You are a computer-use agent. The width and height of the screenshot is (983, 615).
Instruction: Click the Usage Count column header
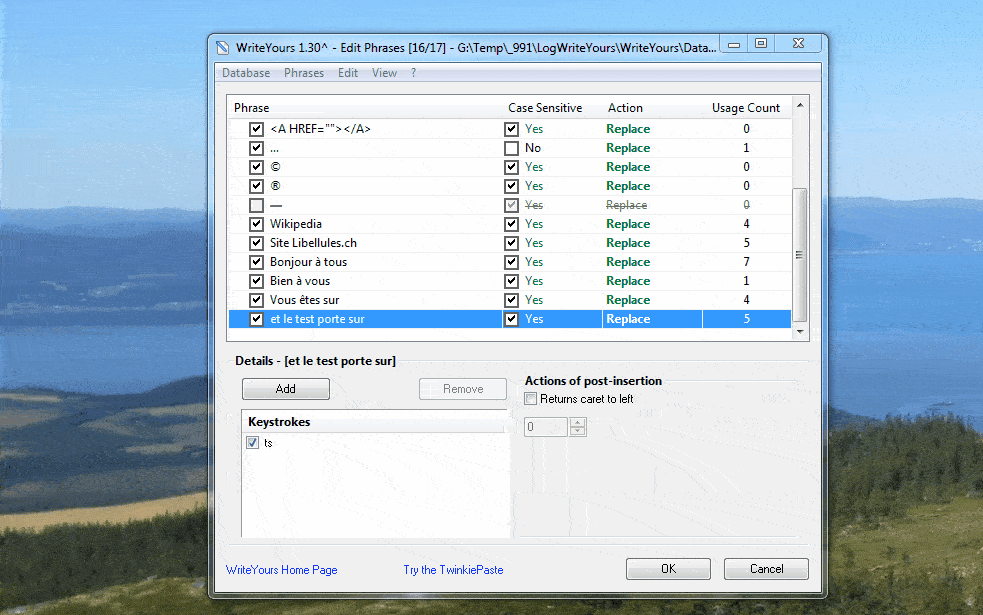pyautogui.click(x=745, y=108)
